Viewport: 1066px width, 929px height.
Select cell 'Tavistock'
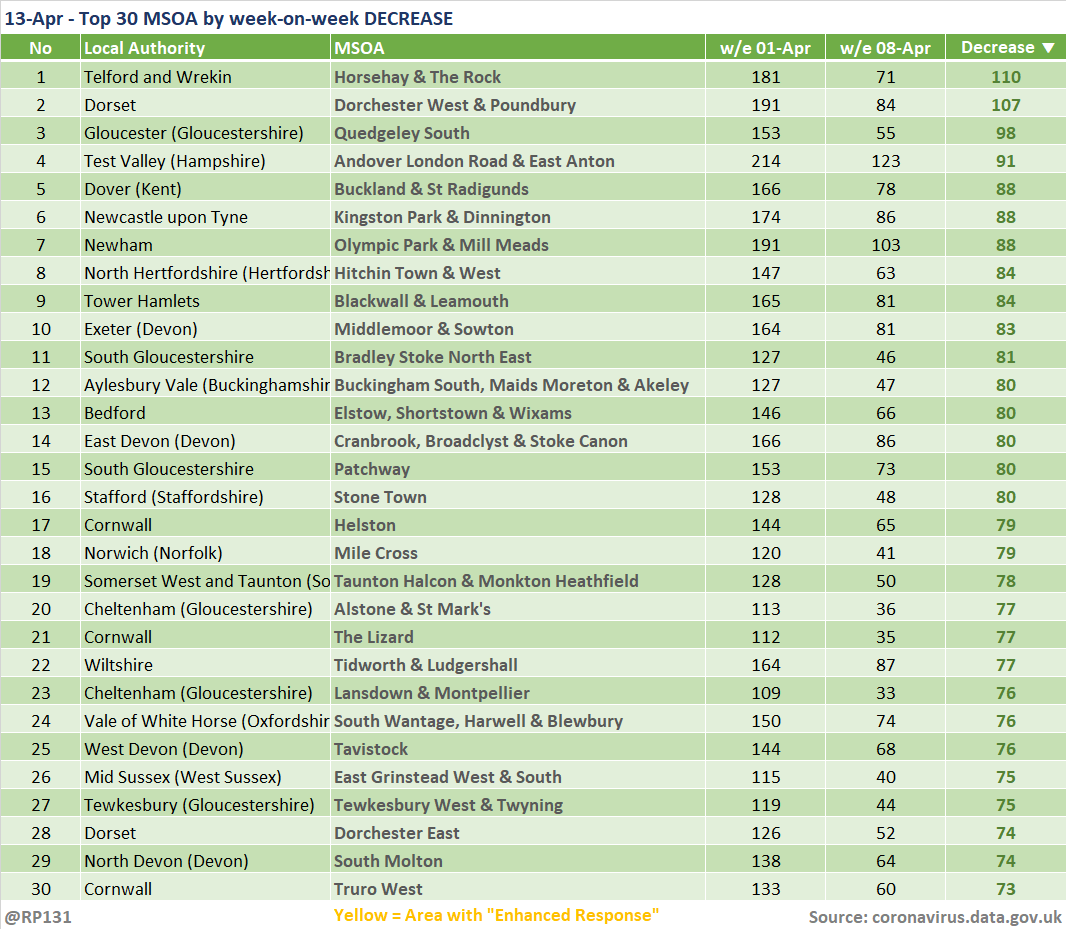517,749
